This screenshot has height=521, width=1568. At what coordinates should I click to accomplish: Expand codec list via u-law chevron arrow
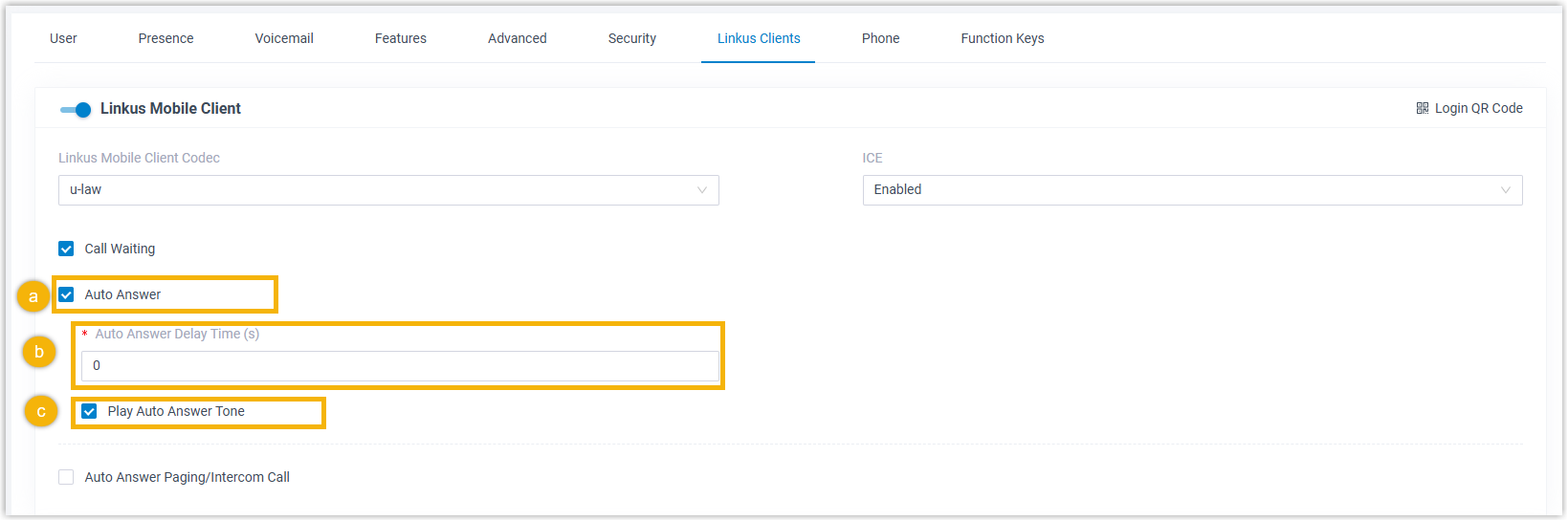point(702,190)
